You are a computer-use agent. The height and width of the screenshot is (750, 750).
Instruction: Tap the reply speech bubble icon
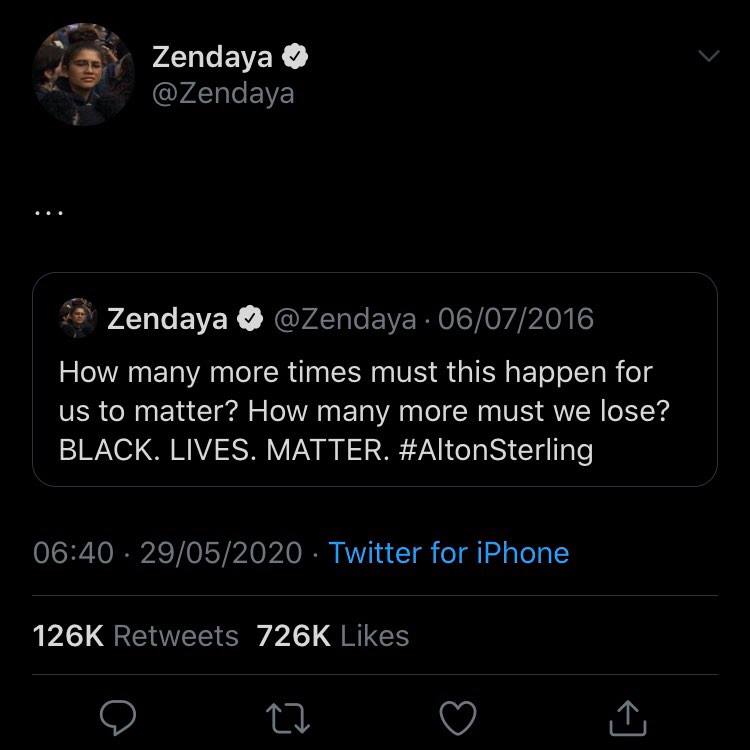tap(122, 715)
